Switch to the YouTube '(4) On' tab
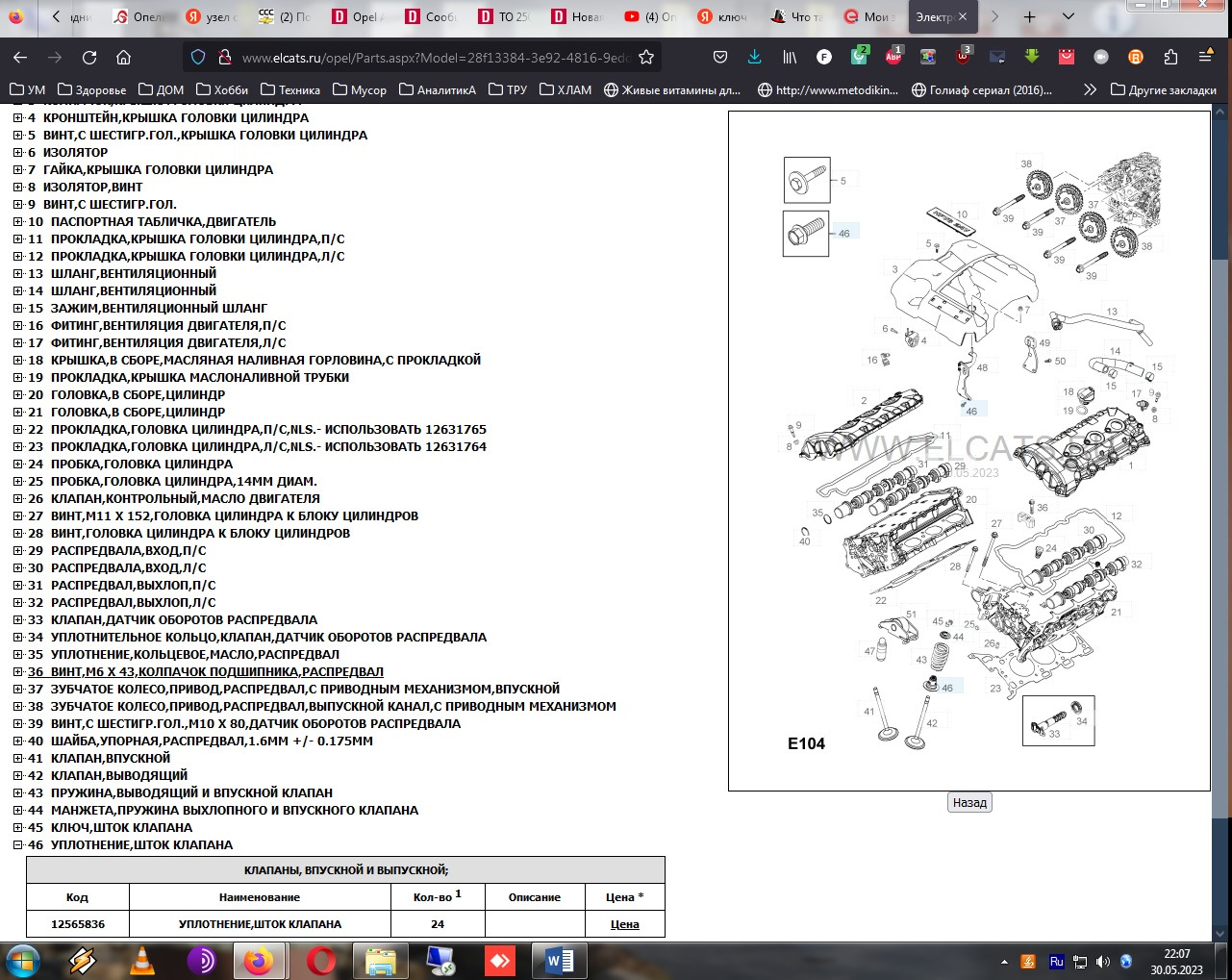Viewport: 1232px width, 980px height. tap(651, 16)
